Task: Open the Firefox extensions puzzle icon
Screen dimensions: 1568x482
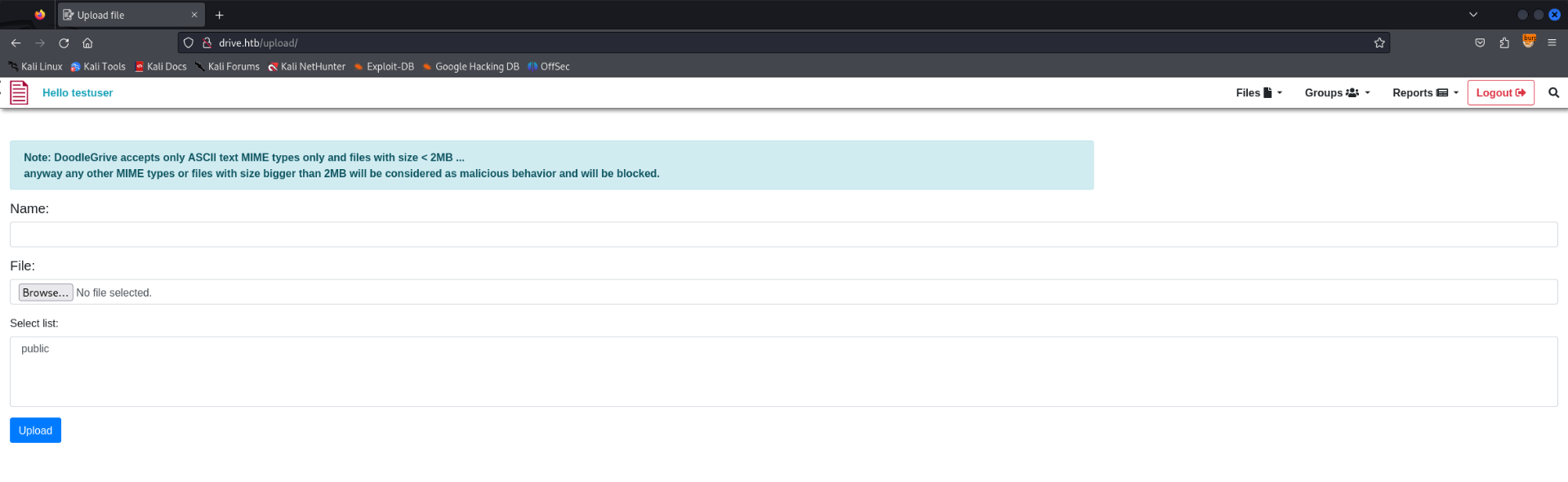Action: tap(1504, 43)
